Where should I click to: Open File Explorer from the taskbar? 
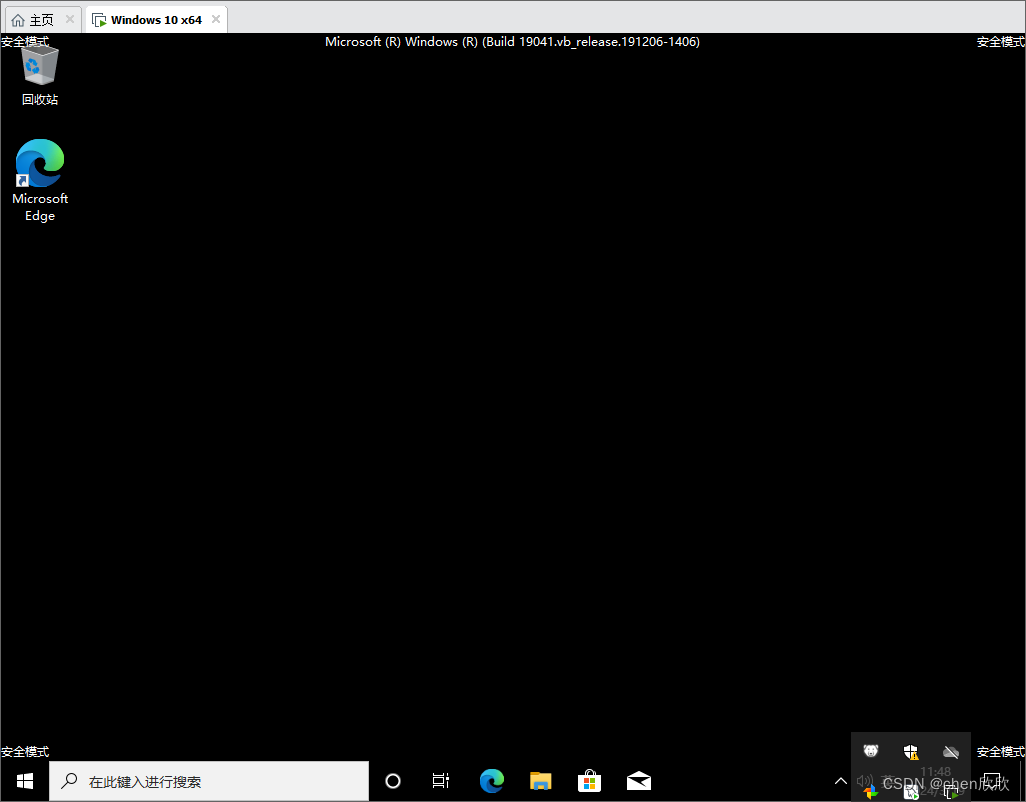pos(540,781)
